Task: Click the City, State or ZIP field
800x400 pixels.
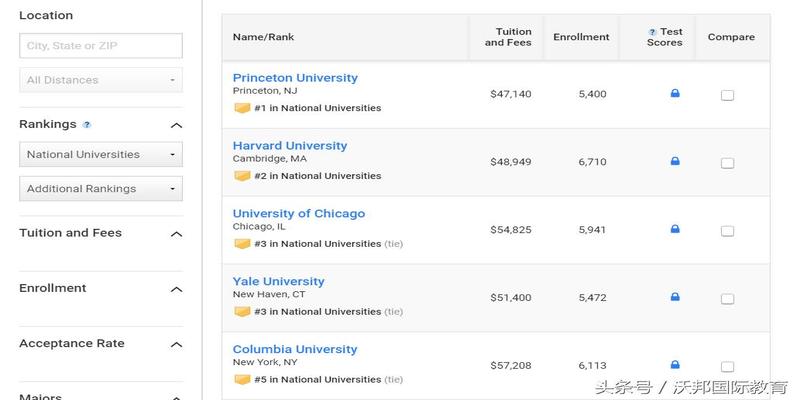Action: click(101, 46)
